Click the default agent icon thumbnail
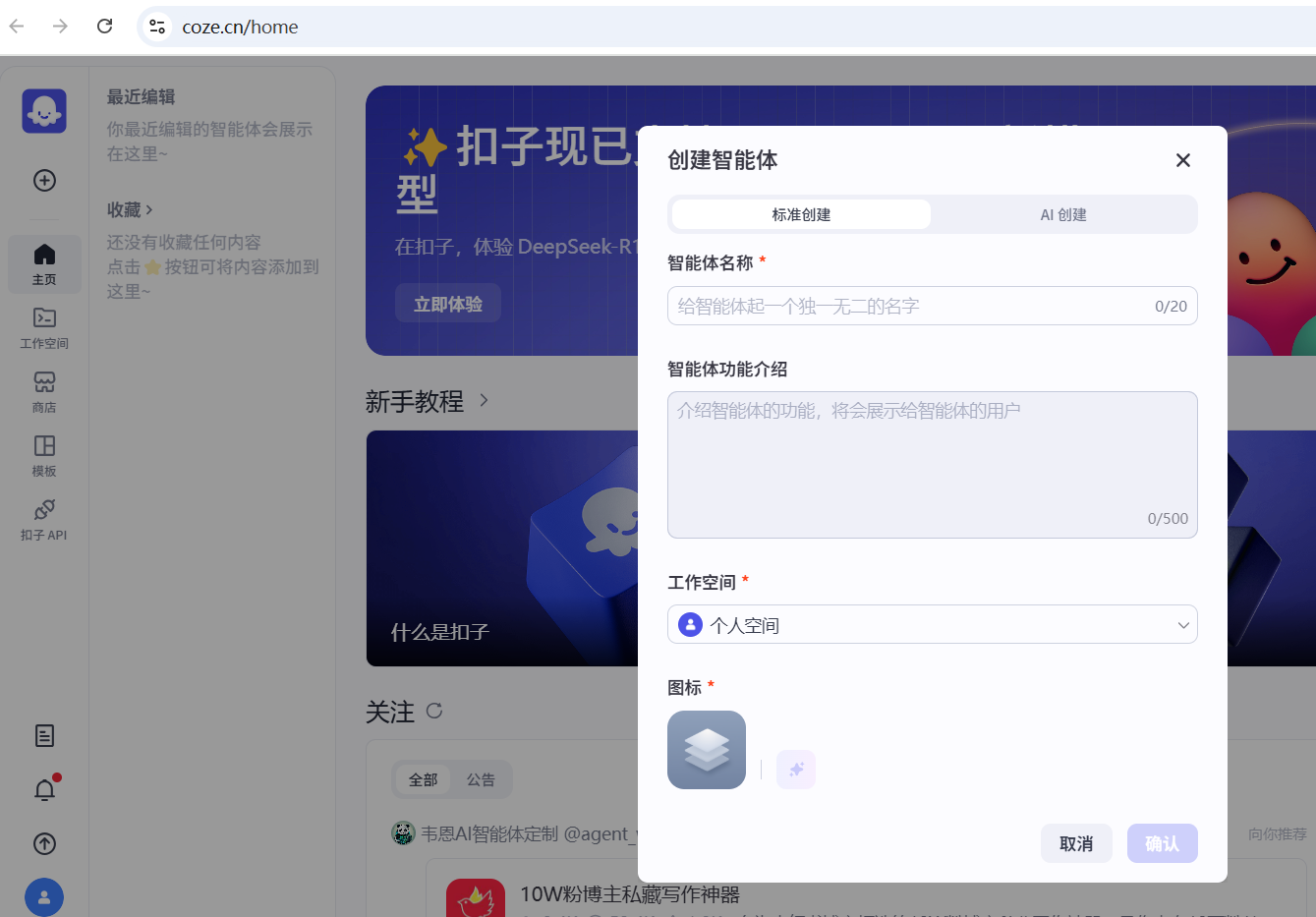 pyautogui.click(x=707, y=750)
